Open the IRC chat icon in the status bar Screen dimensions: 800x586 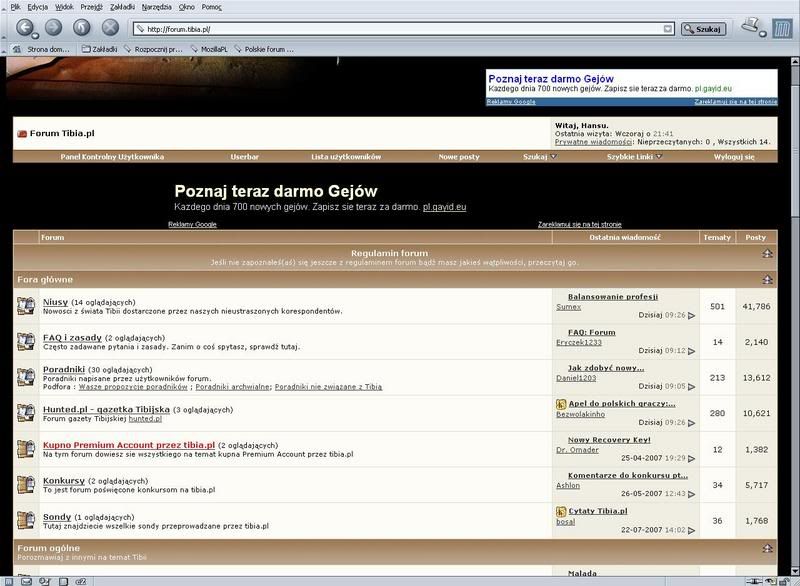click(x=81, y=581)
